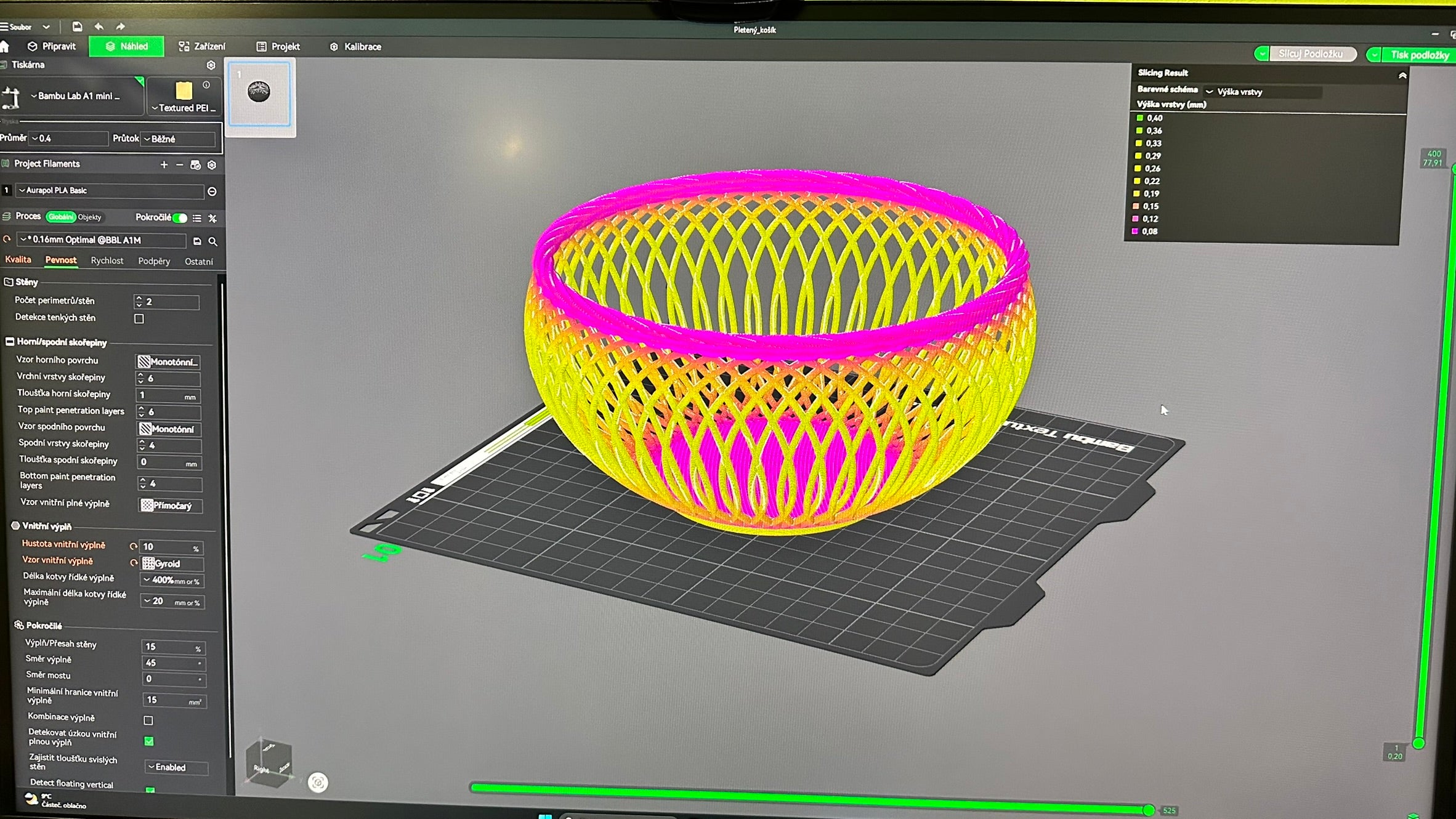Click Tisk podložky button

[1419, 55]
